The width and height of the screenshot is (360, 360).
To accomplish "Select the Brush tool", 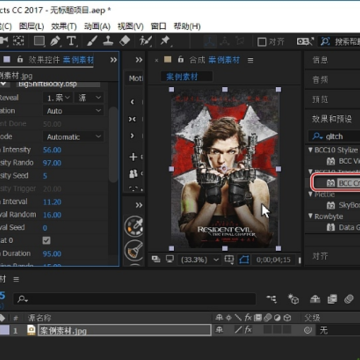I will pos(91,41).
